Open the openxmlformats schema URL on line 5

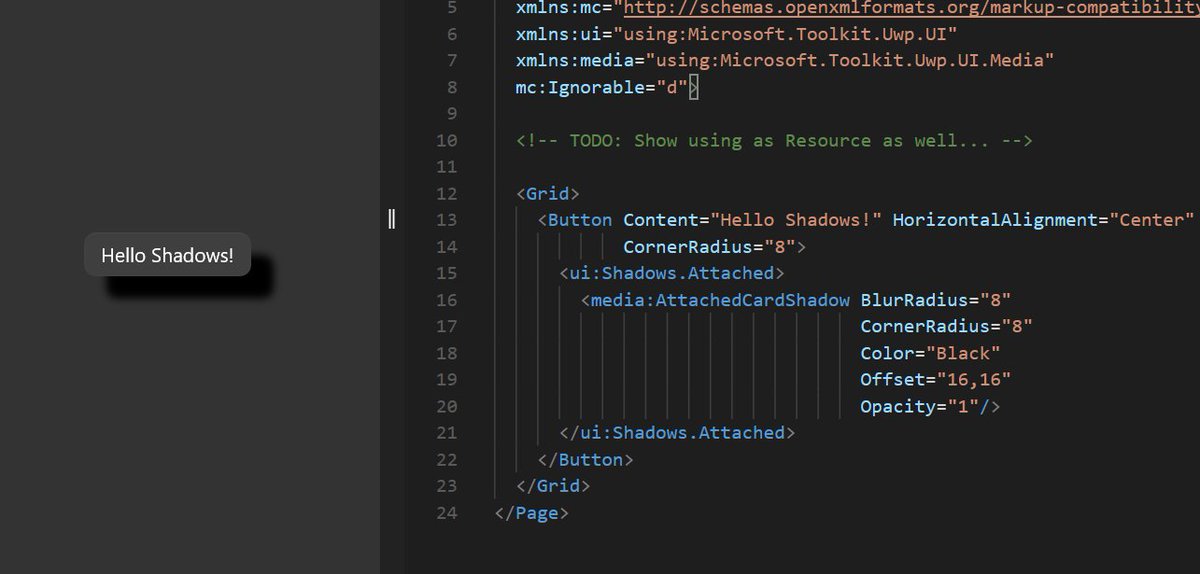pyautogui.click(x=911, y=8)
